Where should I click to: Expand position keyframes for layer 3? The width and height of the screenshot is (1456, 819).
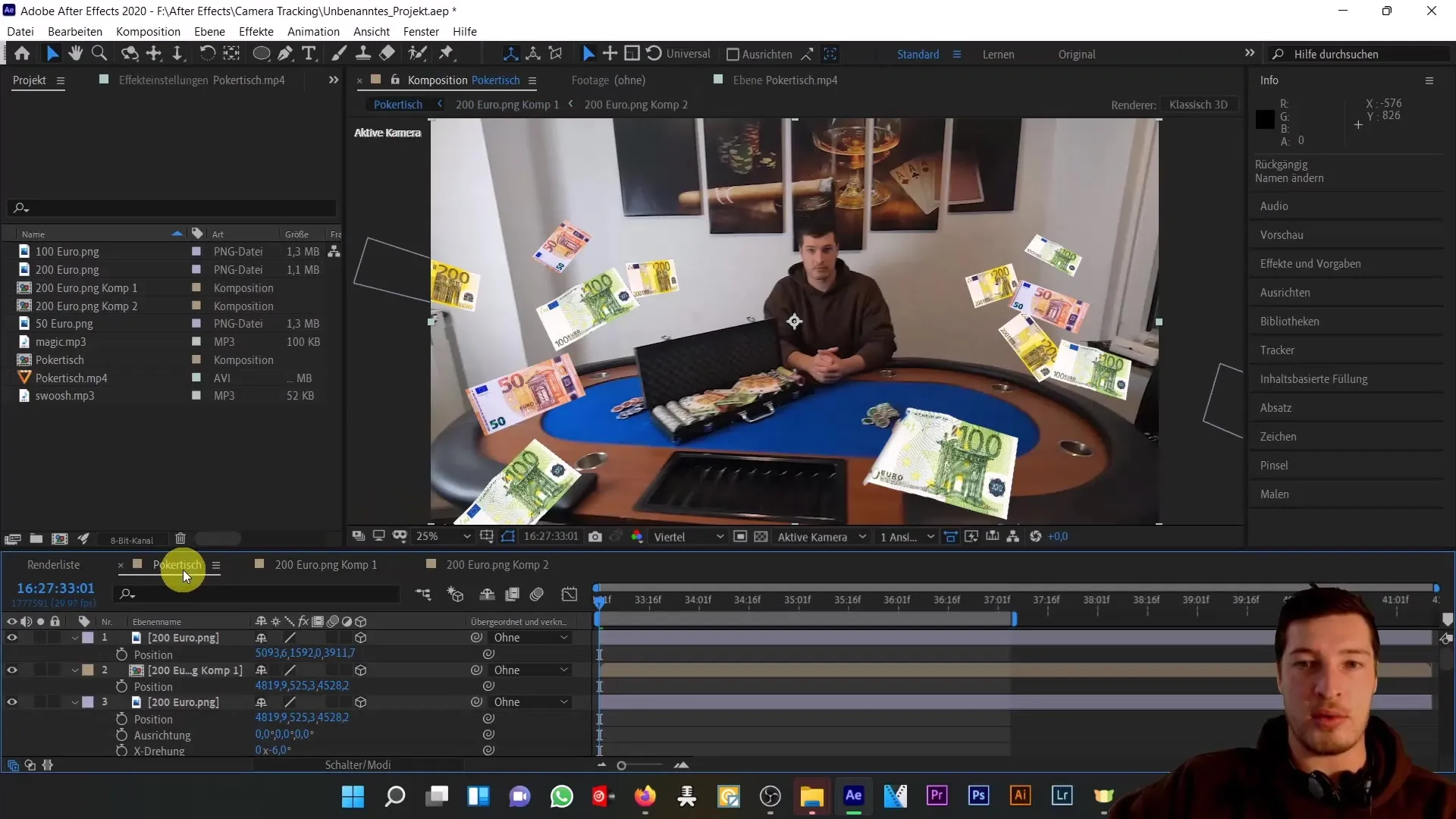coord(121,719)
